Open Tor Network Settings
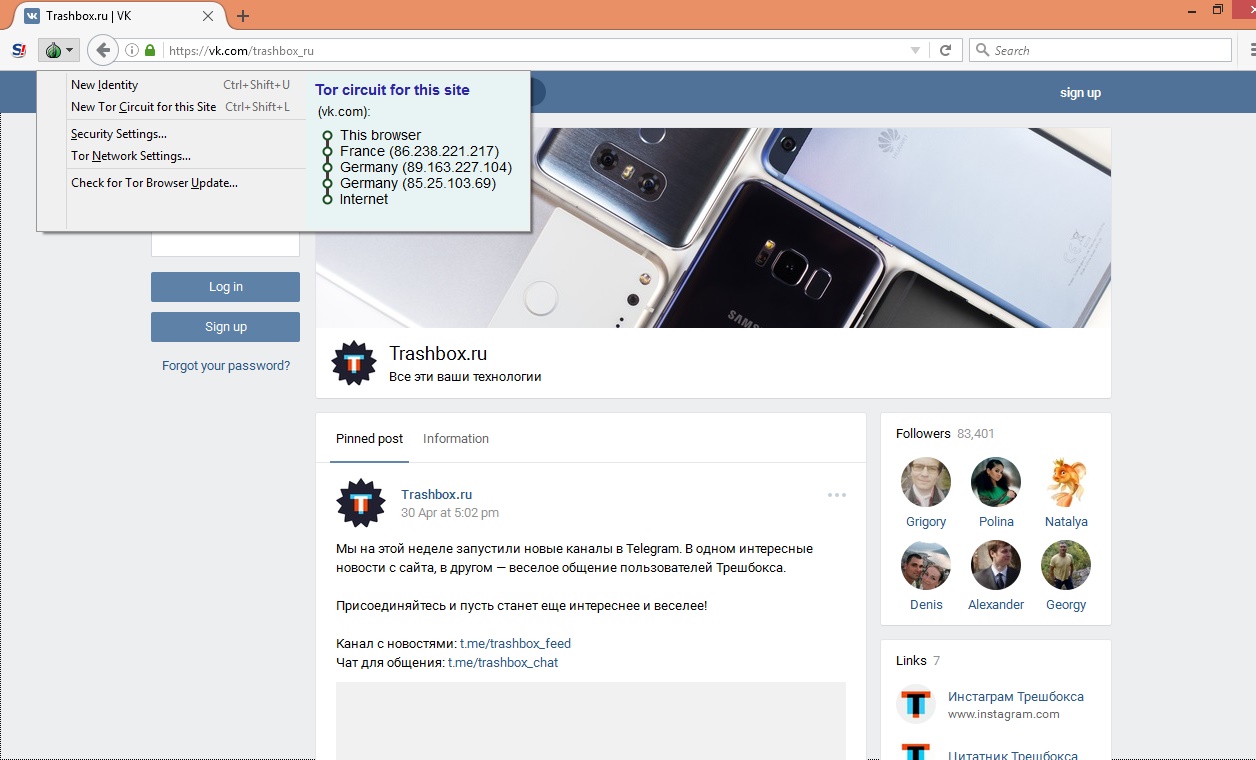This screenshot has height=760, width=1256. 171,156
